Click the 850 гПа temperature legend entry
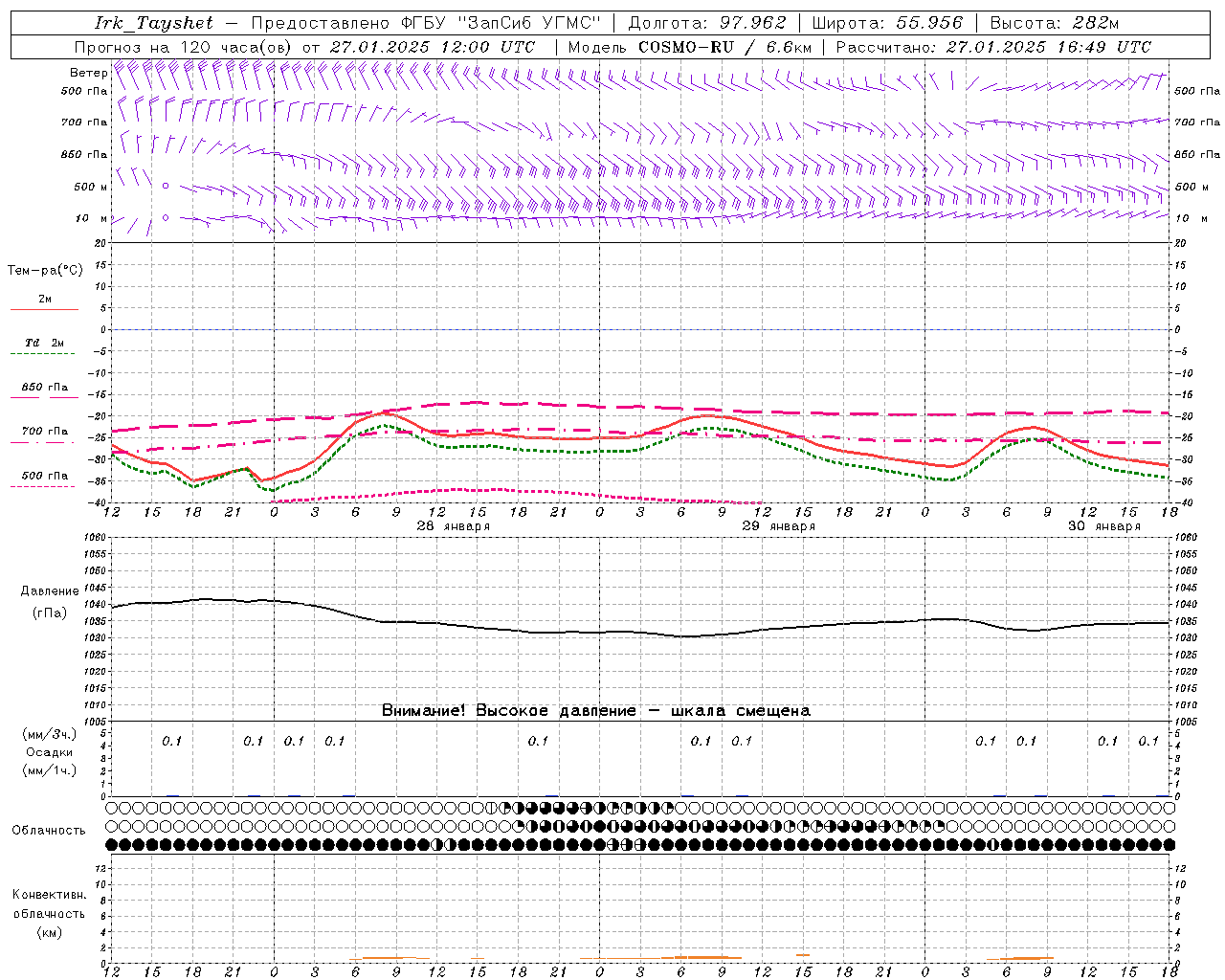The width and height of the screenshot is (1225, 980). click(45, 391)
